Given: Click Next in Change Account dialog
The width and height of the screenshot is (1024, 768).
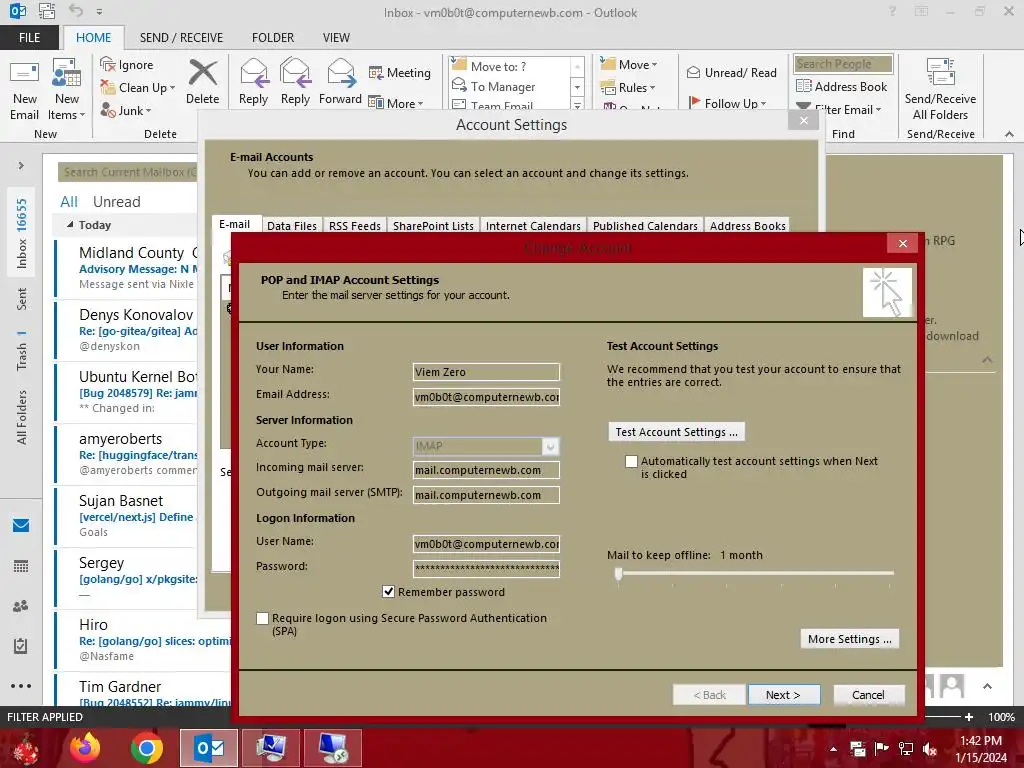Looking at the screenshot, I should pos(784,695).
